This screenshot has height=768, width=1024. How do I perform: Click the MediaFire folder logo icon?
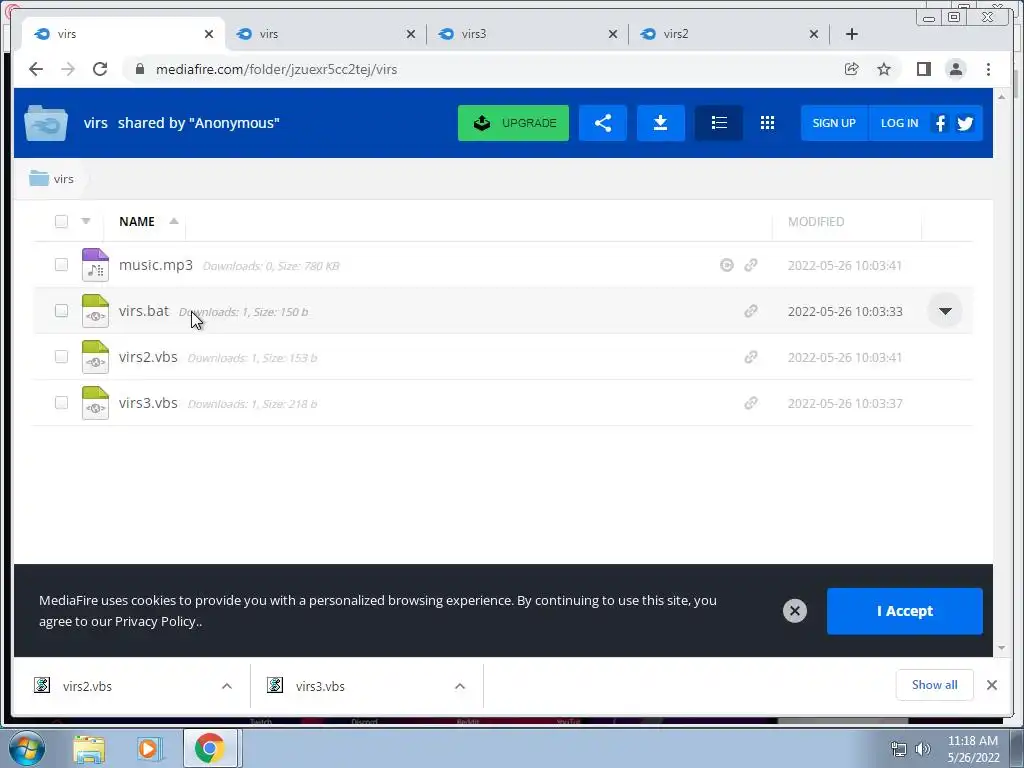click(x=46, y=123)
